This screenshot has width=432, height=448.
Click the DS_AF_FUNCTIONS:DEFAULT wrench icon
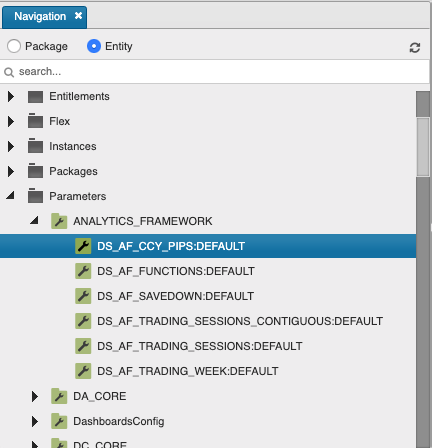pyautogui.click(x=83, y=271)
